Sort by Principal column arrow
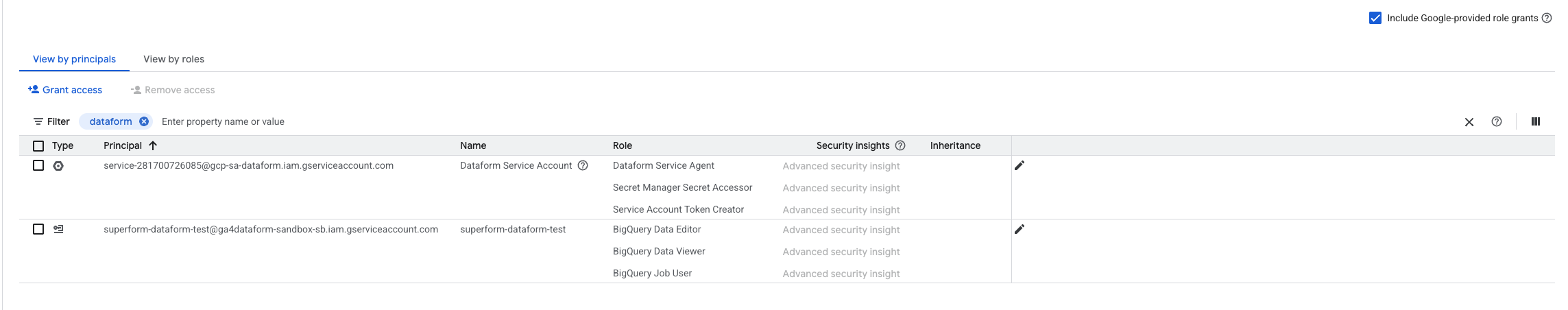 click(x=153, y=145)
